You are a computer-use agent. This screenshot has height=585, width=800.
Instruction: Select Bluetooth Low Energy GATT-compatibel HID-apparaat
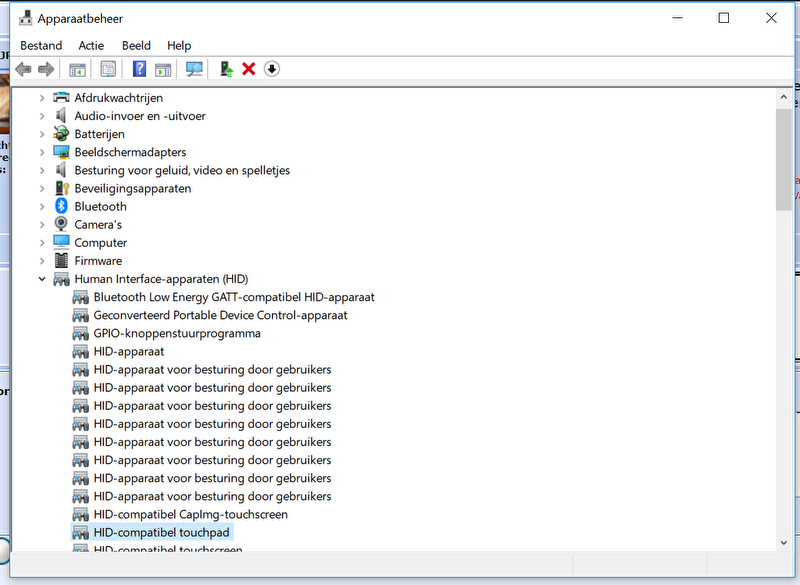click(x=234, y=297)
